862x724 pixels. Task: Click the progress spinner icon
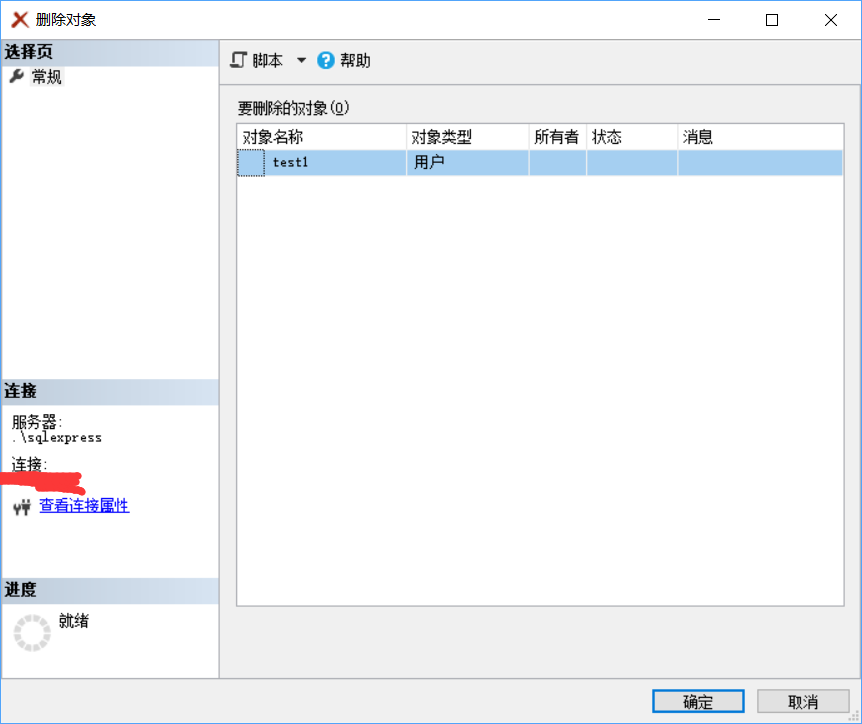(x=32, y=633)
